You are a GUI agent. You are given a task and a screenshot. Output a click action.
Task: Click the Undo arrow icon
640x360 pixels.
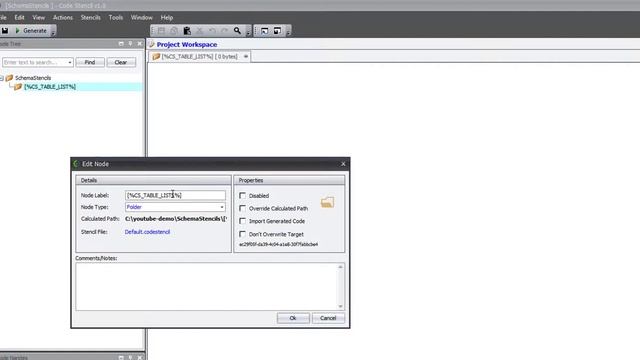coord(212,31)
